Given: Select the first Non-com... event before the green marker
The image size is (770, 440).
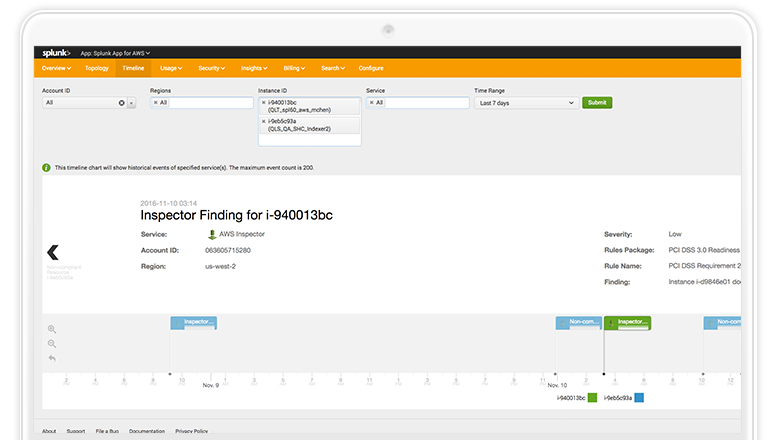Looking at the screenshot, I should click(579, 323).
